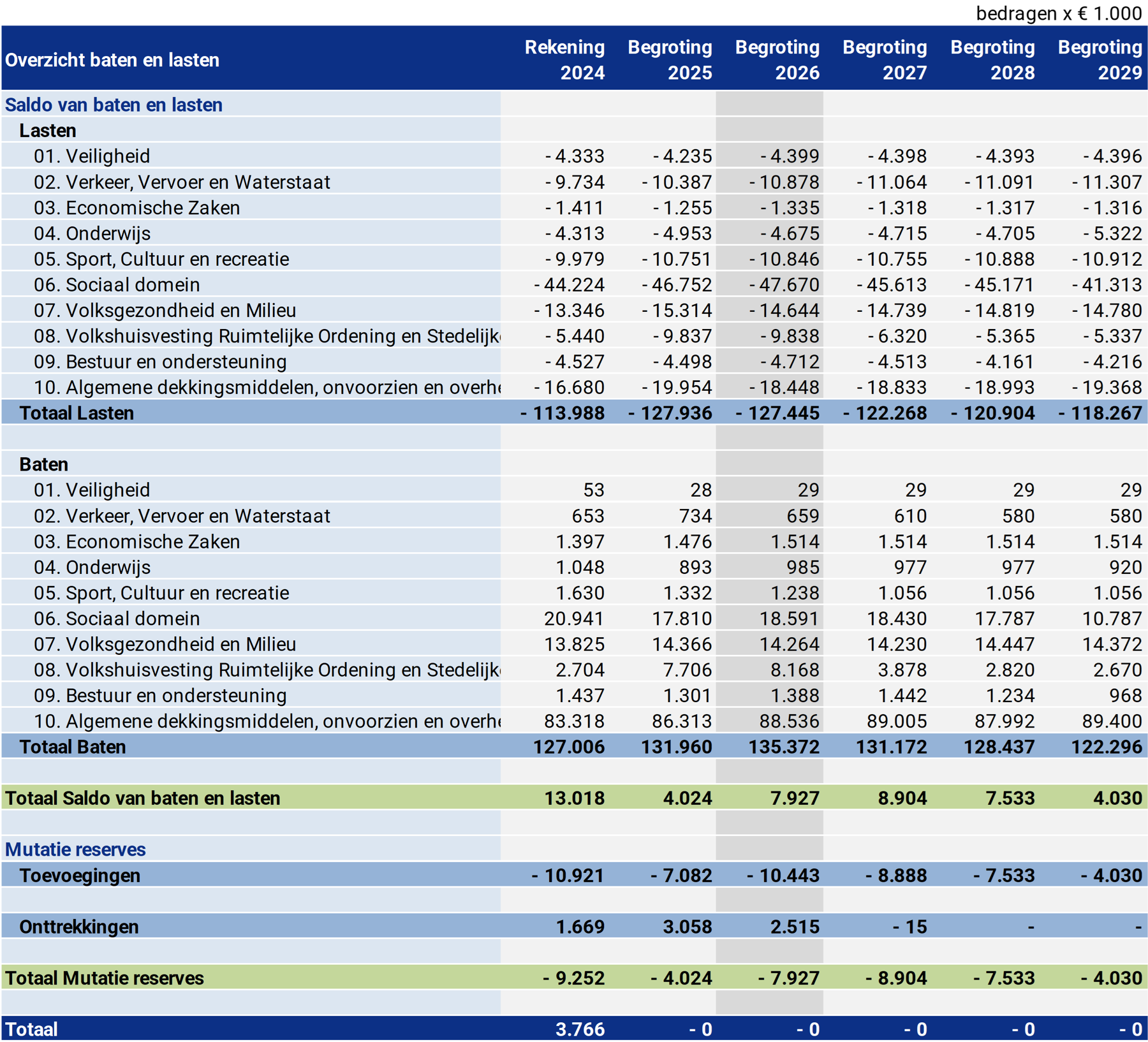Click the Begroting 2026 column header
The height and width of the screenshot is (1042, 1148).
coord(777,59)
